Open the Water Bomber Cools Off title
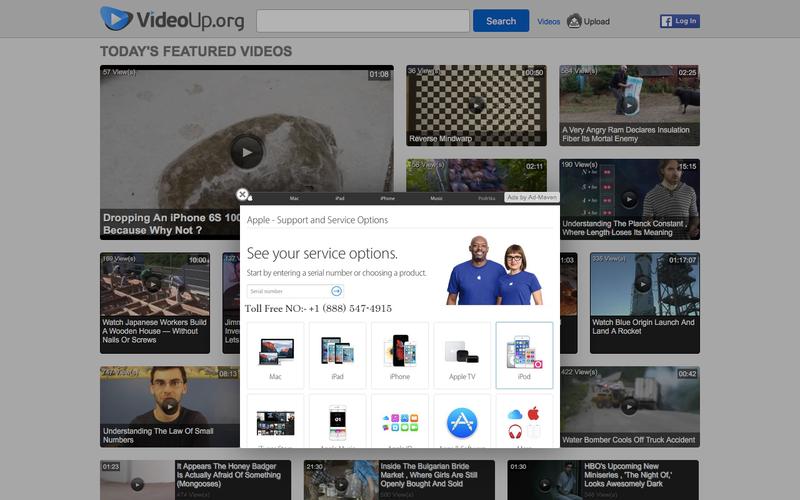Image resolution: width=800 pixels, height=500 pixels. click(629, 440)
